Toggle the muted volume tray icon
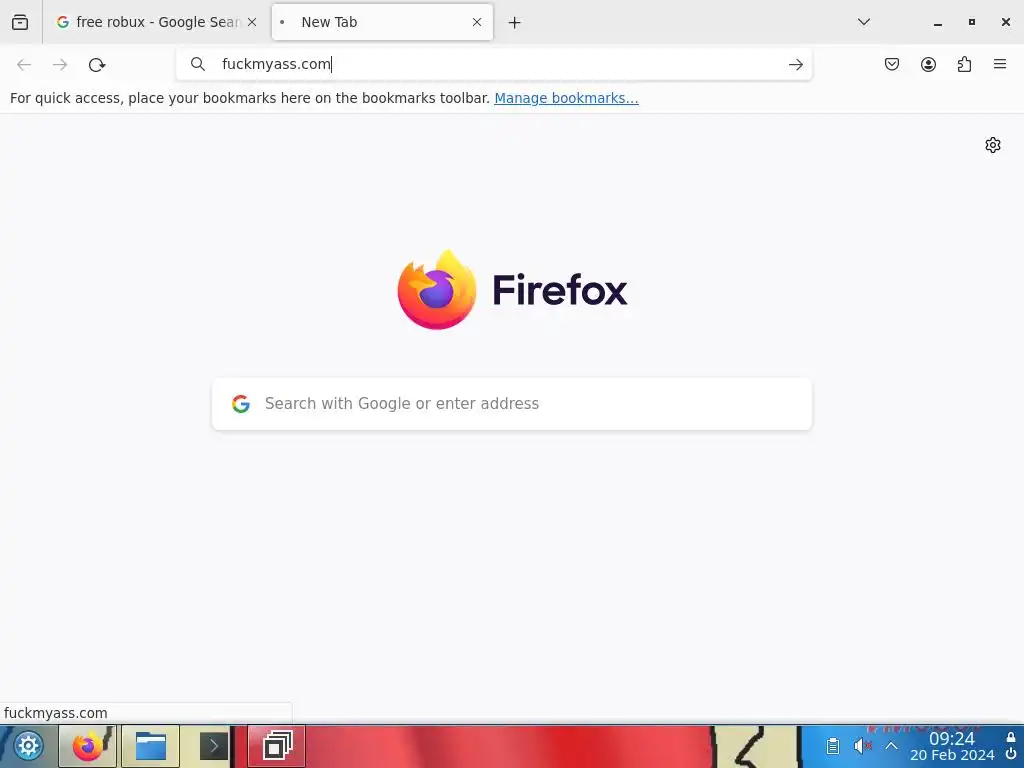 click(863, 746)
